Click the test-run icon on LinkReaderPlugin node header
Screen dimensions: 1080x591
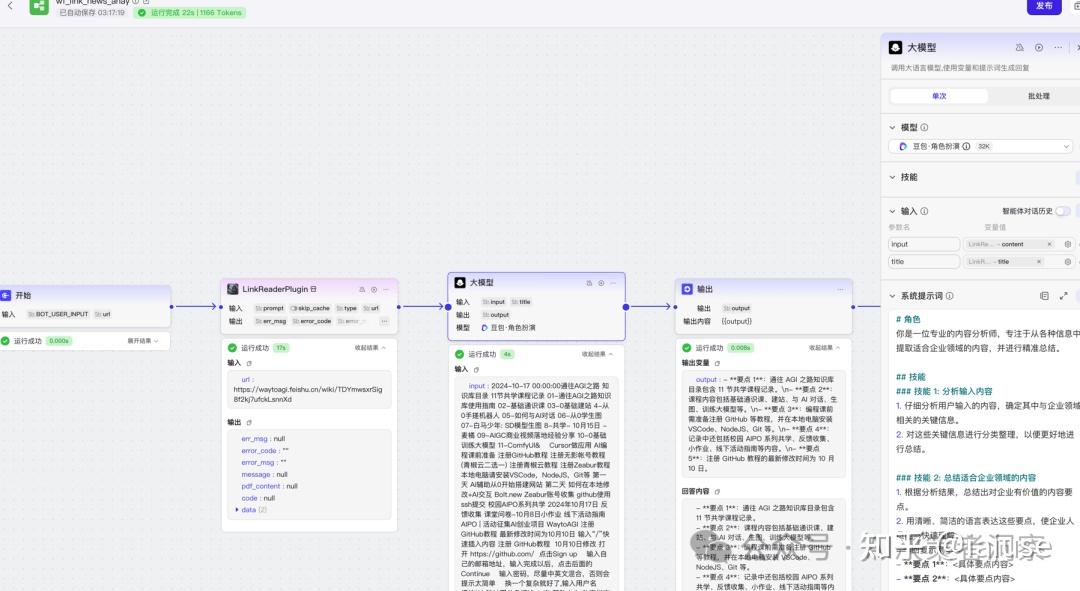tap(373, 289)
